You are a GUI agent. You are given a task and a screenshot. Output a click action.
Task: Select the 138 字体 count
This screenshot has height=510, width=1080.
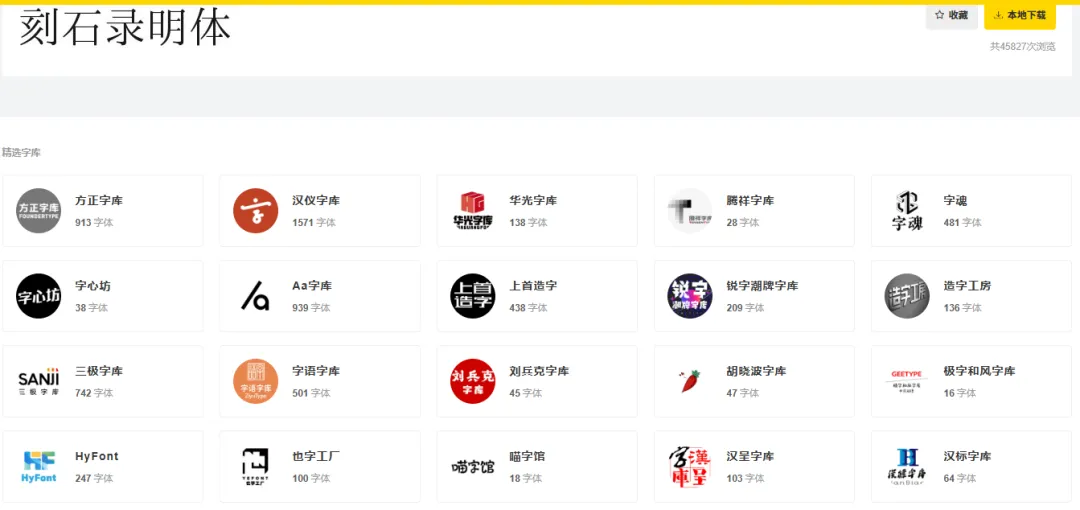(x=528, y=223)
